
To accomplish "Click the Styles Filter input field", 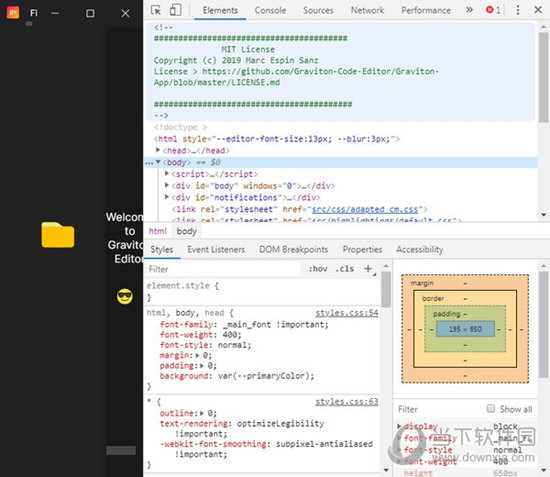I will point(224,269).
